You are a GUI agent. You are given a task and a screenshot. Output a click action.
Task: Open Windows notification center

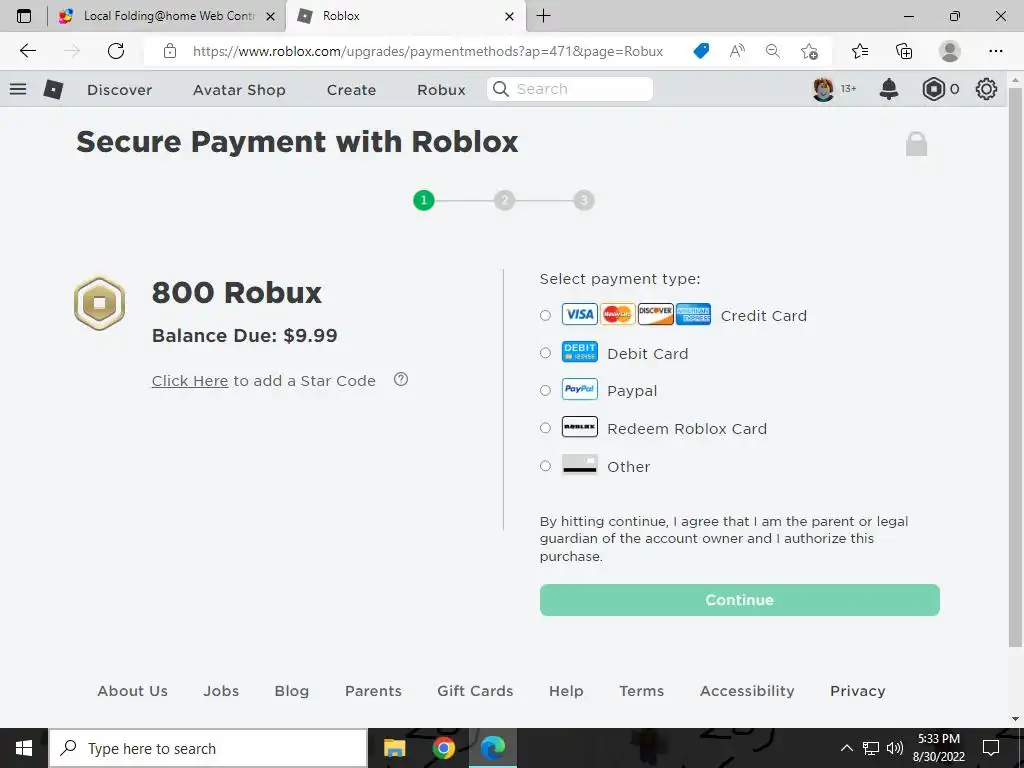pos(991,748)
